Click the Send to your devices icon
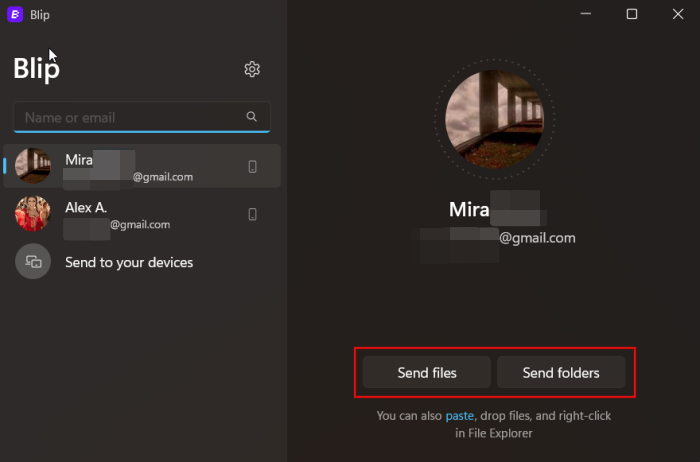Screen dimensions: 700x462 [x=33, y=262]
